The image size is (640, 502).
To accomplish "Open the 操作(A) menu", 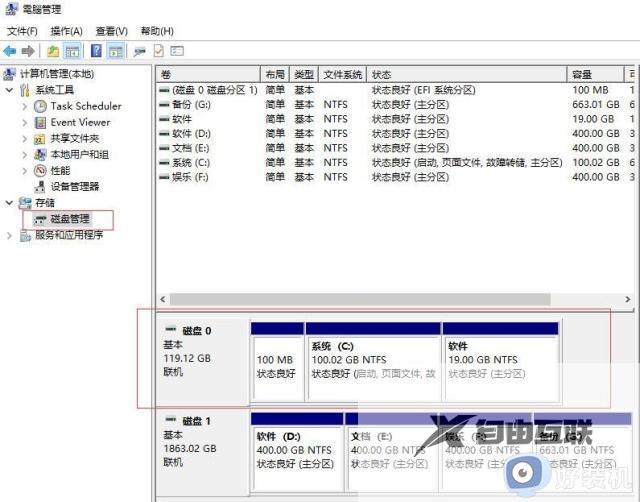I will pos(67,31).
